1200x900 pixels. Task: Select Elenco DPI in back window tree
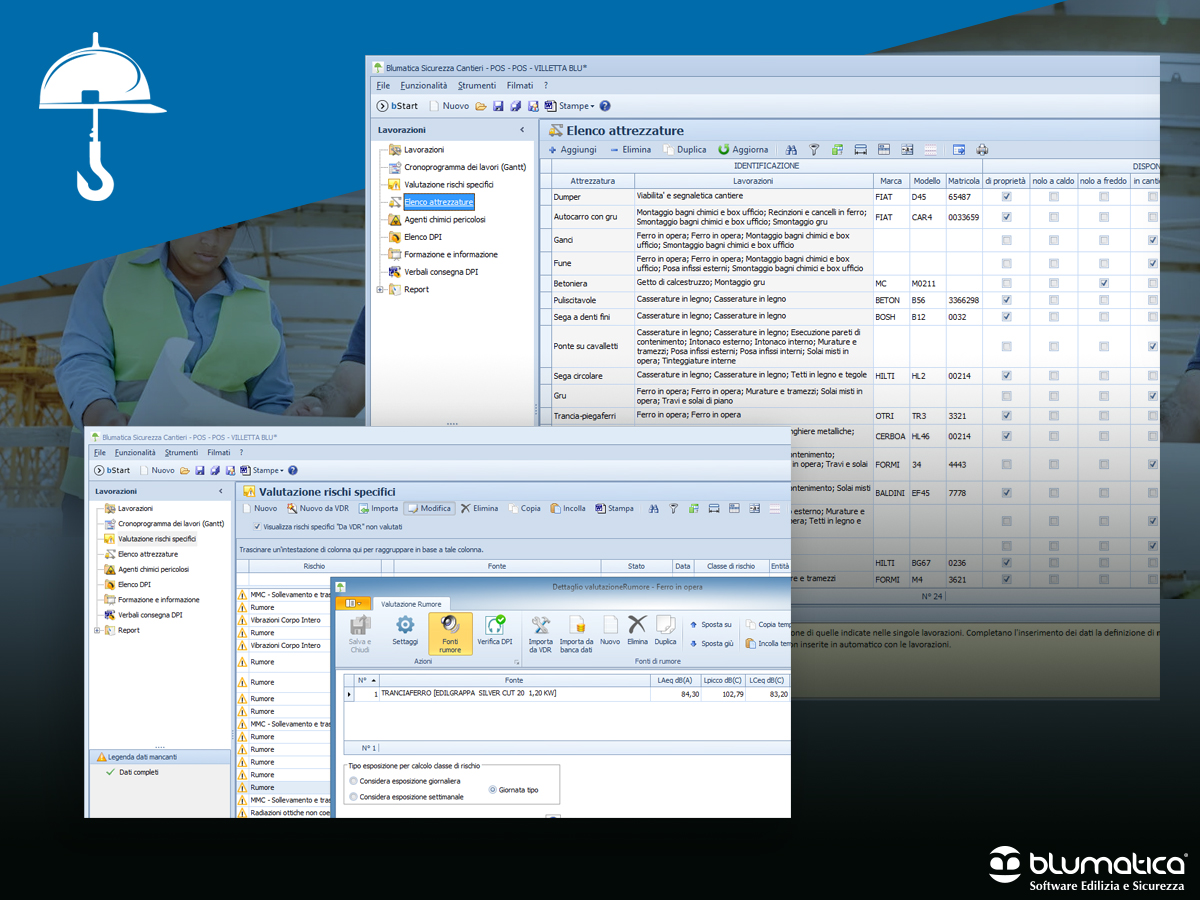click(x=423, y=237)
